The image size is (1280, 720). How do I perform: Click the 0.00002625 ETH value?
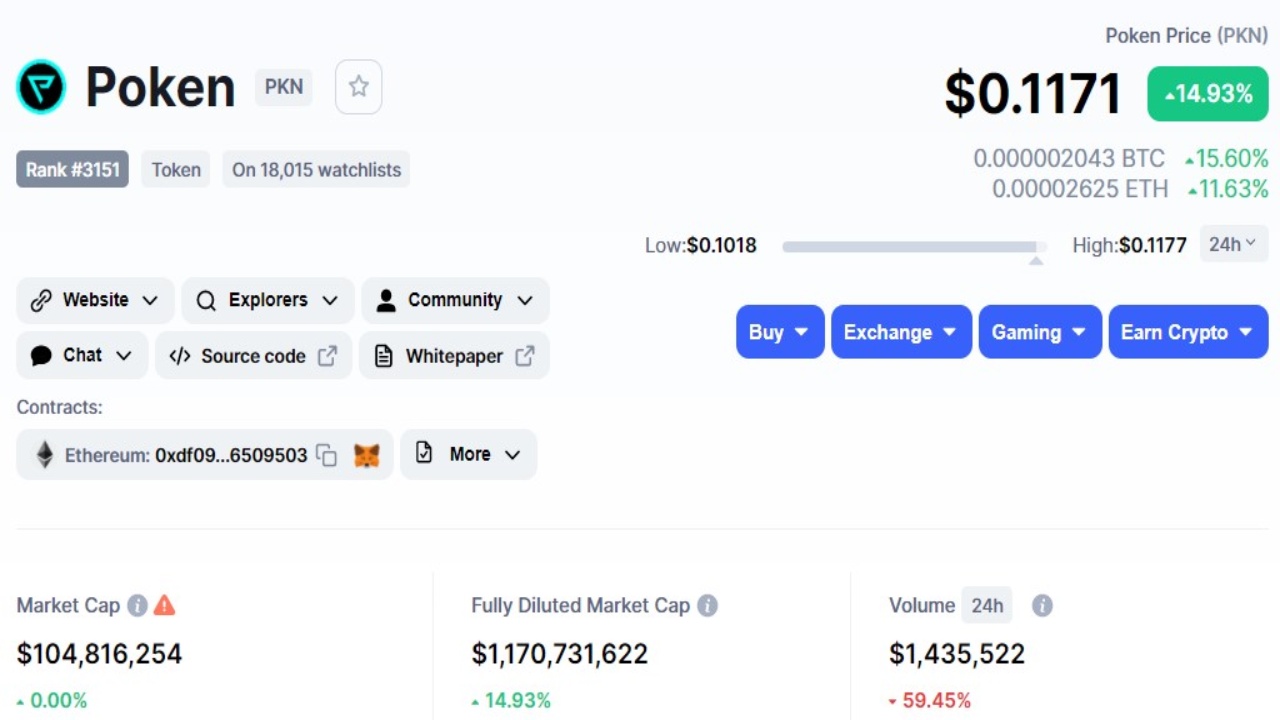[x=1080, y=188]
